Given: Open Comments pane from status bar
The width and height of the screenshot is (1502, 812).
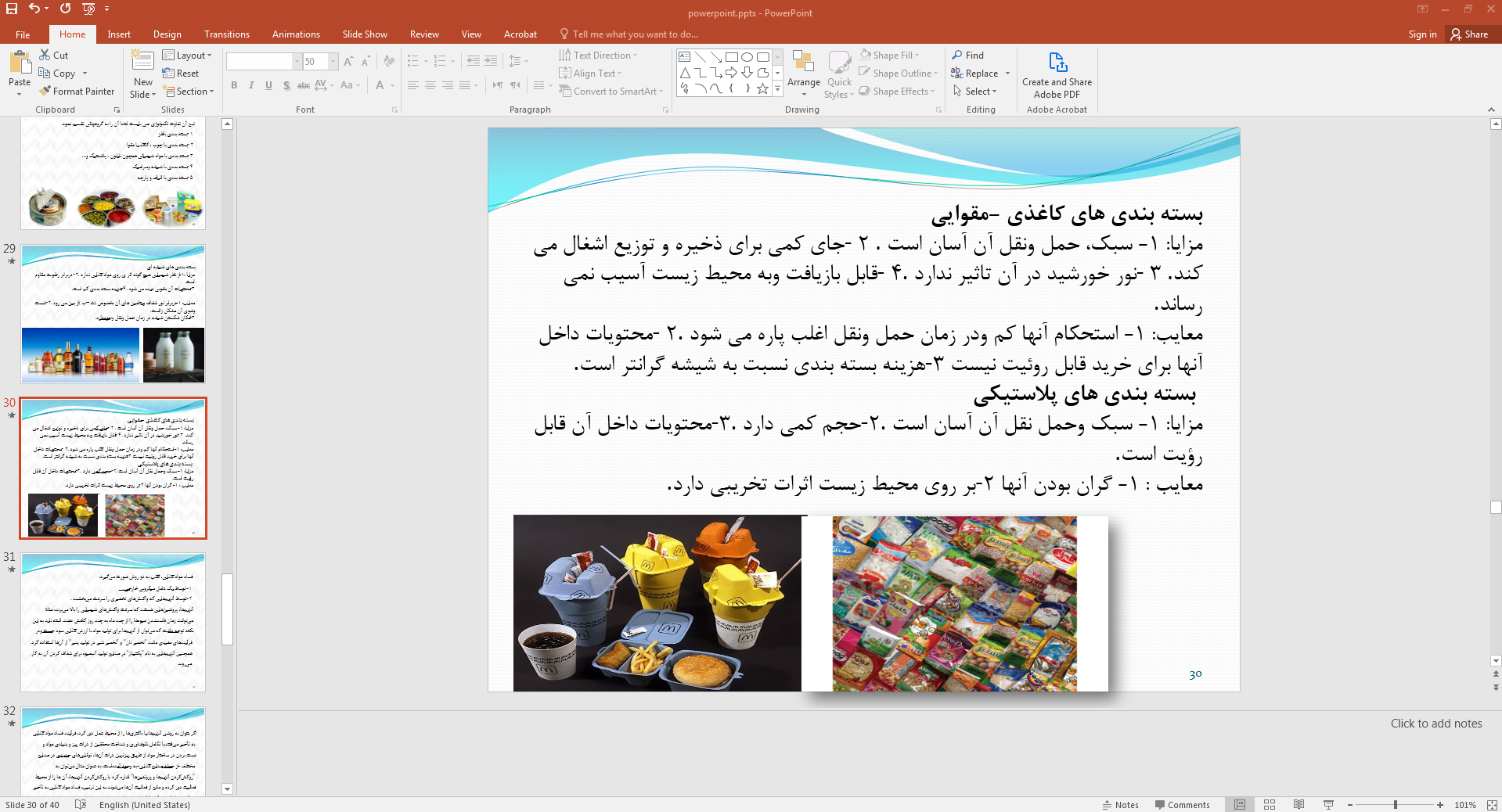Looking at the screenshot, I should click(x=1182, y=805).
